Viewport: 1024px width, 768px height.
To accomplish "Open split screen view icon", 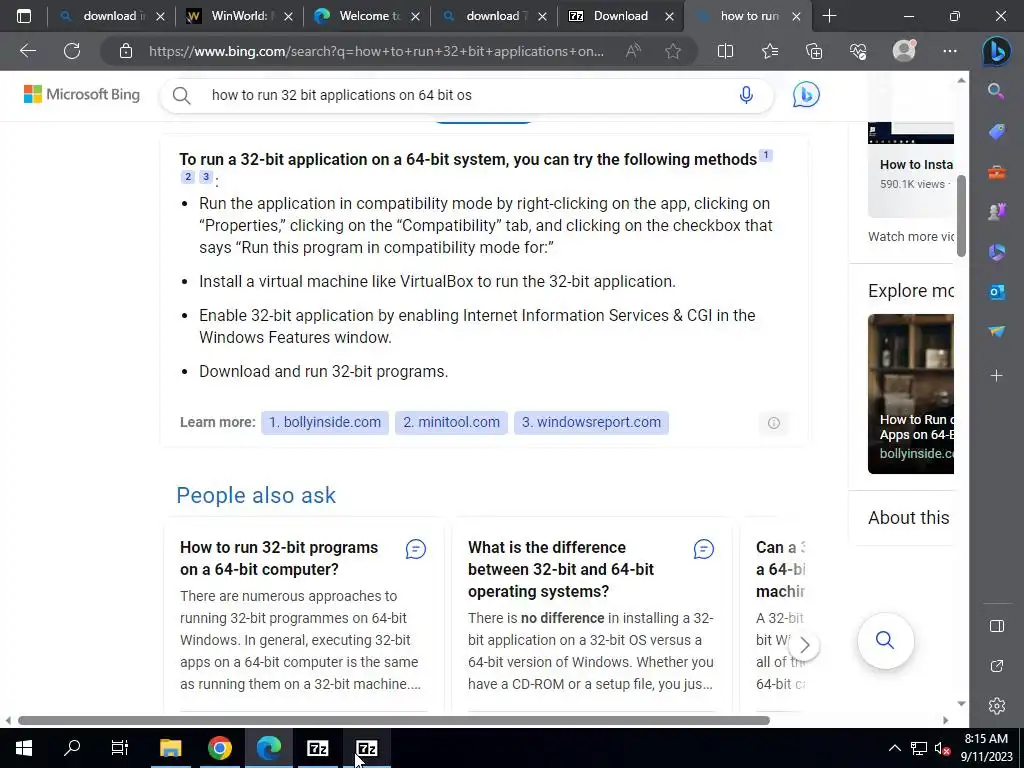I will pos(725,51).
